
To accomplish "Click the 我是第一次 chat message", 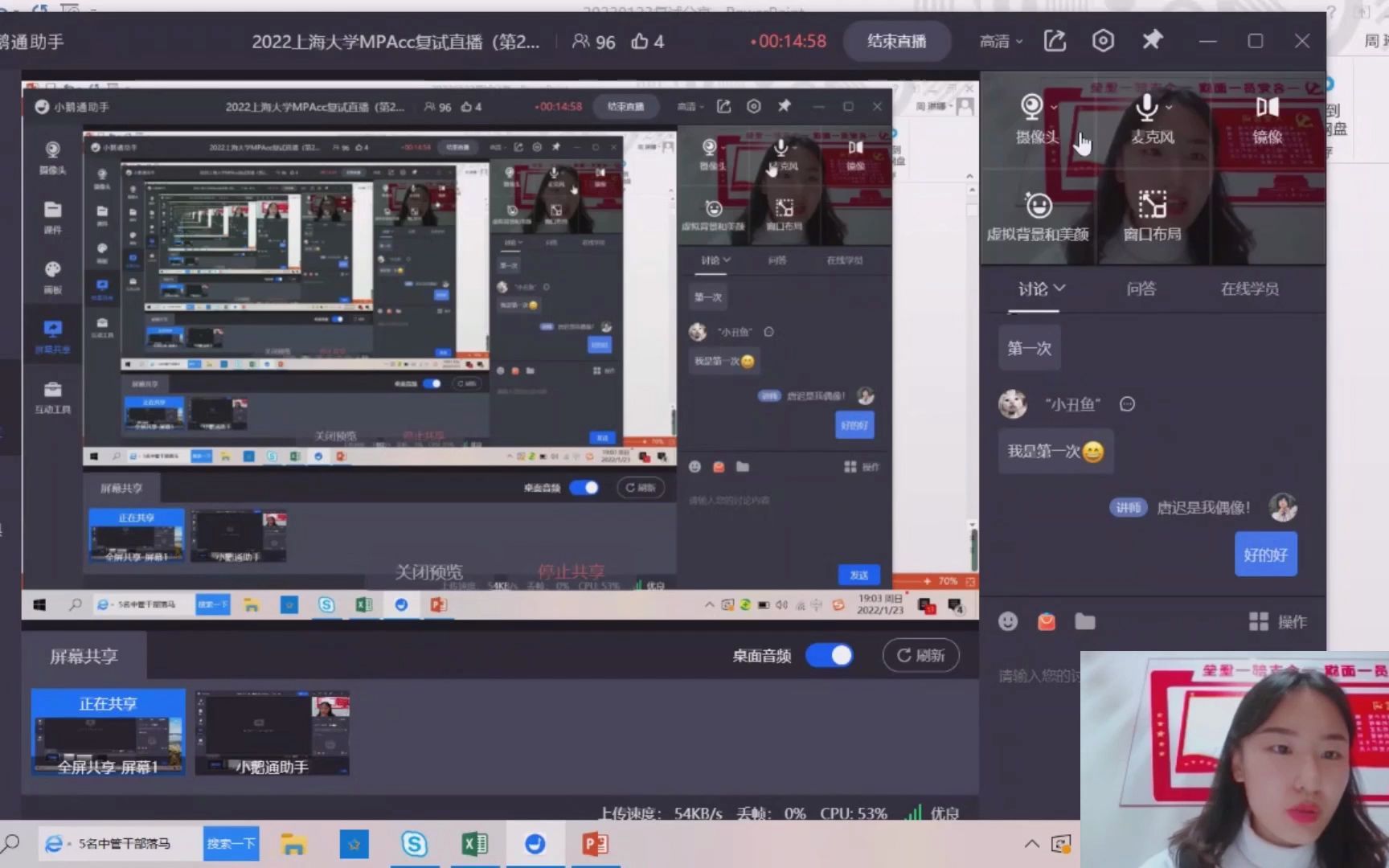I will [1055, 452].
